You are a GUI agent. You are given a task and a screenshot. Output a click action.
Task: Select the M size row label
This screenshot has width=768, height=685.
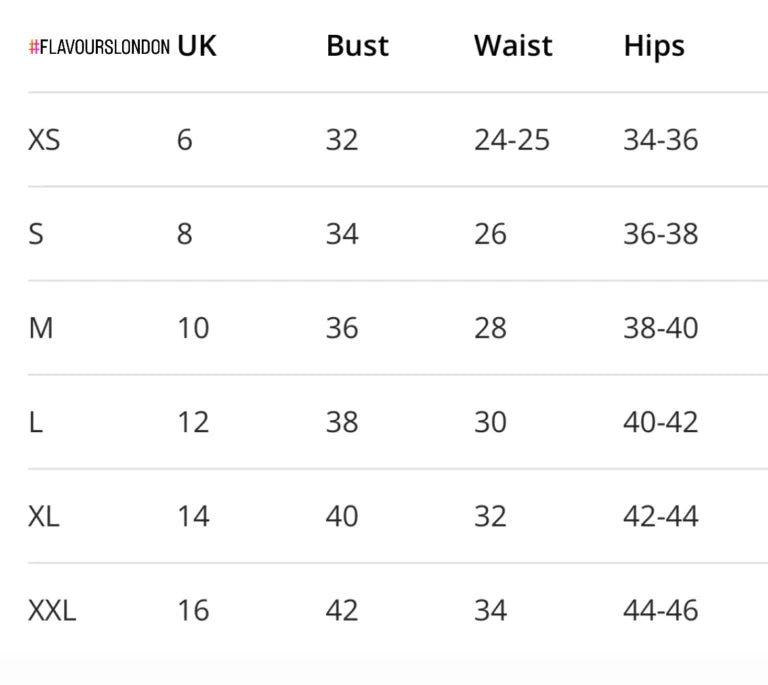tap(41, 328)
